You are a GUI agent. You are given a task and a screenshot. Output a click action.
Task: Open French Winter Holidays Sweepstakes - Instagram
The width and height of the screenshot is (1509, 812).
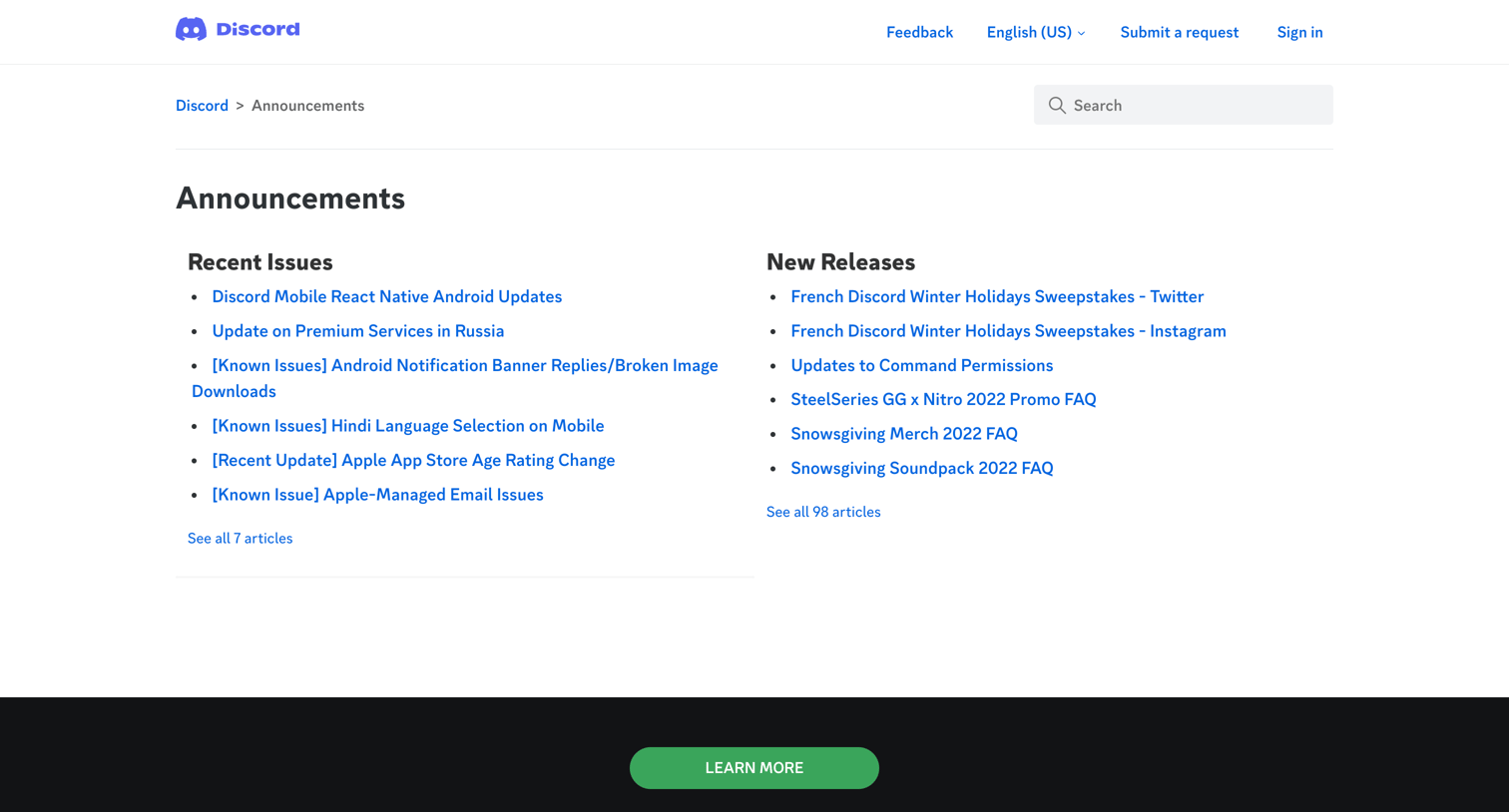pos(1008,331)
